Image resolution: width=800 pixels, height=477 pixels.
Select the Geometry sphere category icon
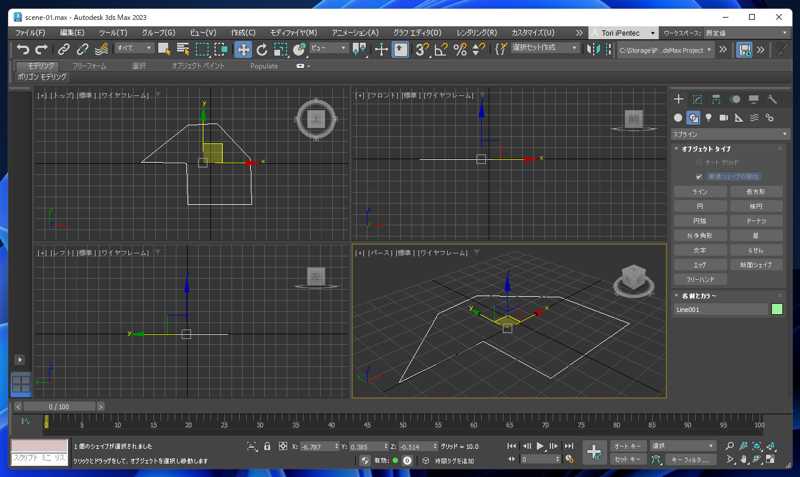[678, 118]
